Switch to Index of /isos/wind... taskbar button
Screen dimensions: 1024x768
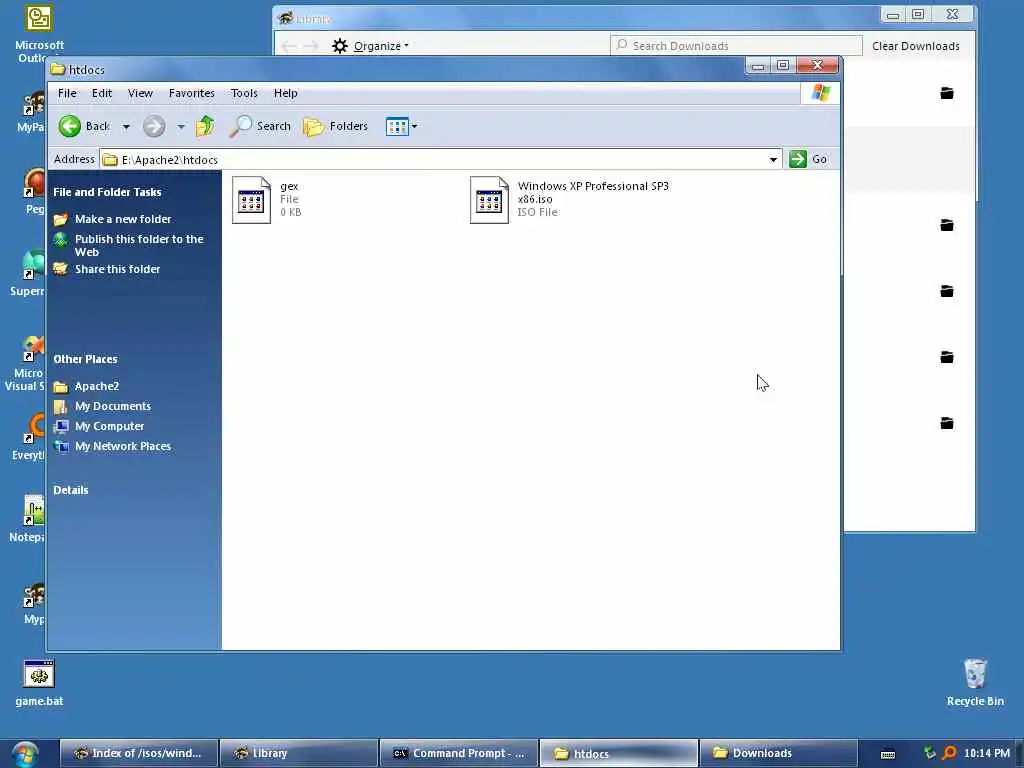click(x=139, y=753)
